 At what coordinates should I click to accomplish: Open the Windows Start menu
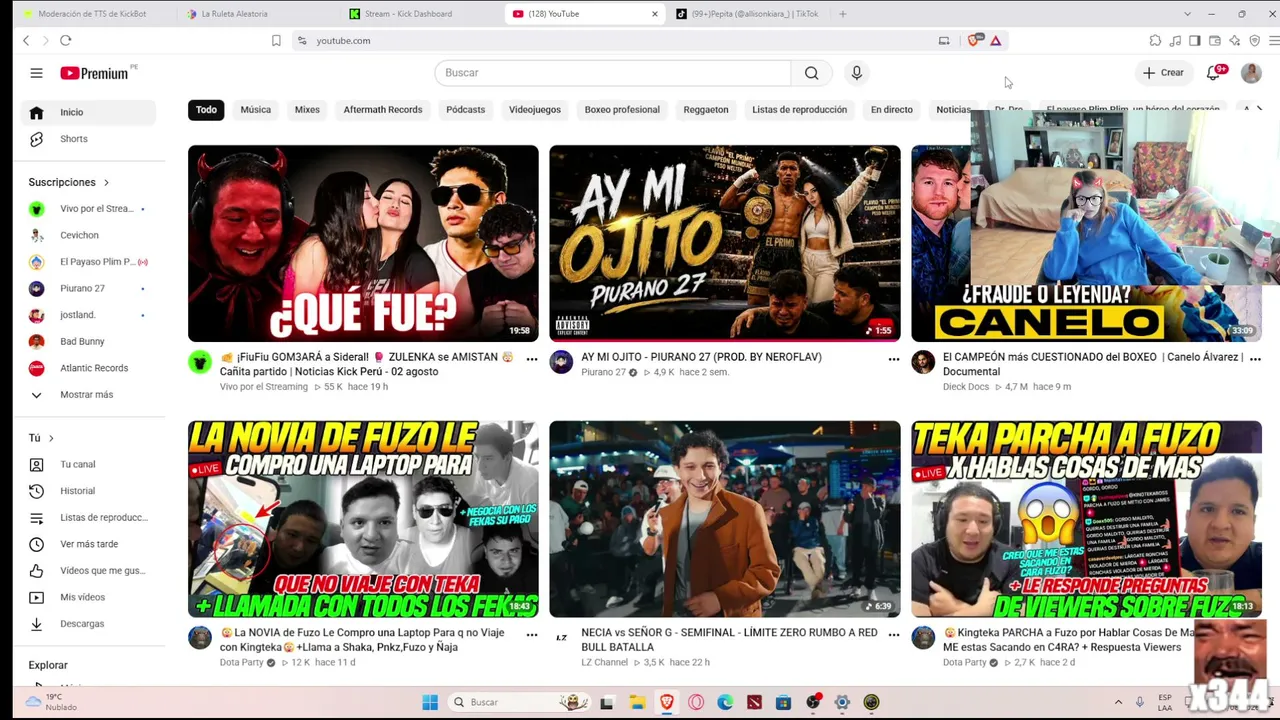coord(430,702)
